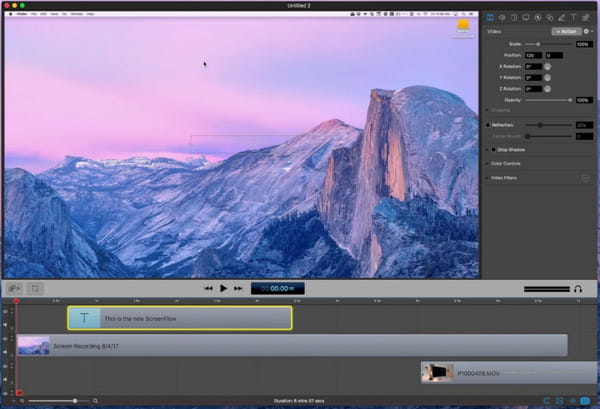The width and height of the screenshot is (600, 409).
Task: Click the curved arrow icon in the status bar
Action: (547, 401)
